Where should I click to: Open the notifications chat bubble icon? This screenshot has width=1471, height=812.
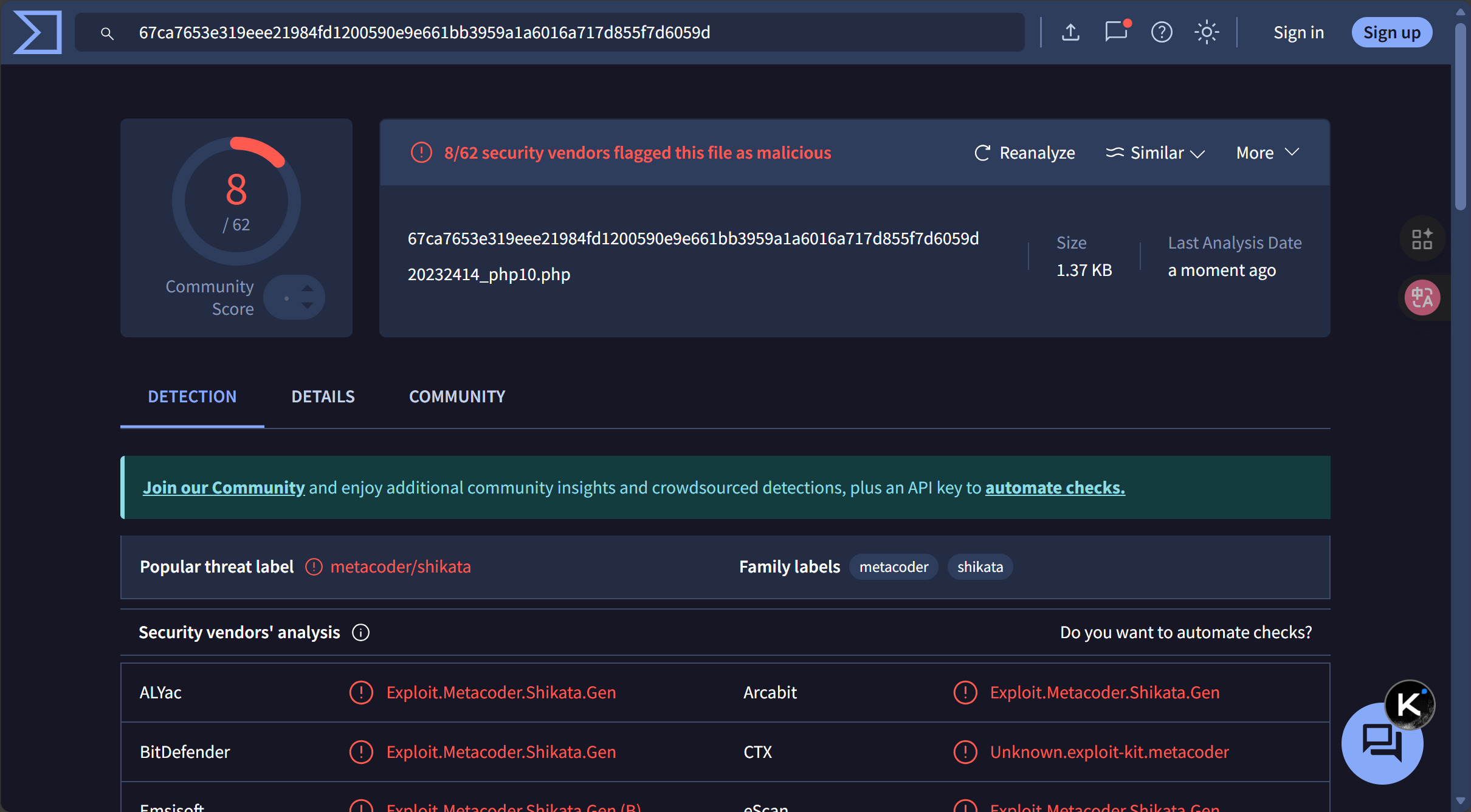(1116, 32)
